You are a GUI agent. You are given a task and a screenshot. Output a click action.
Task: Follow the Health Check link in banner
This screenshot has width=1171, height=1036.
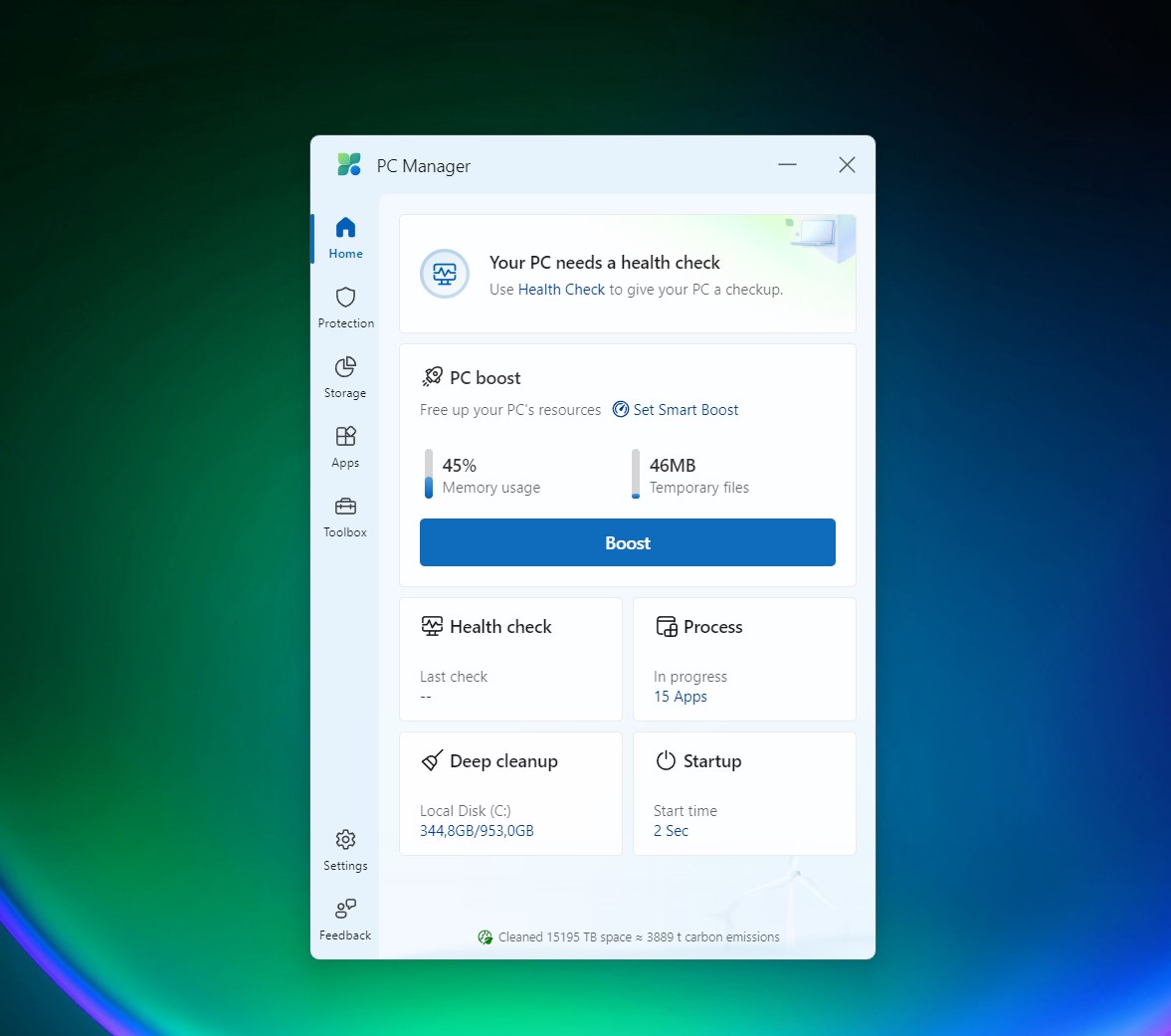561,289
